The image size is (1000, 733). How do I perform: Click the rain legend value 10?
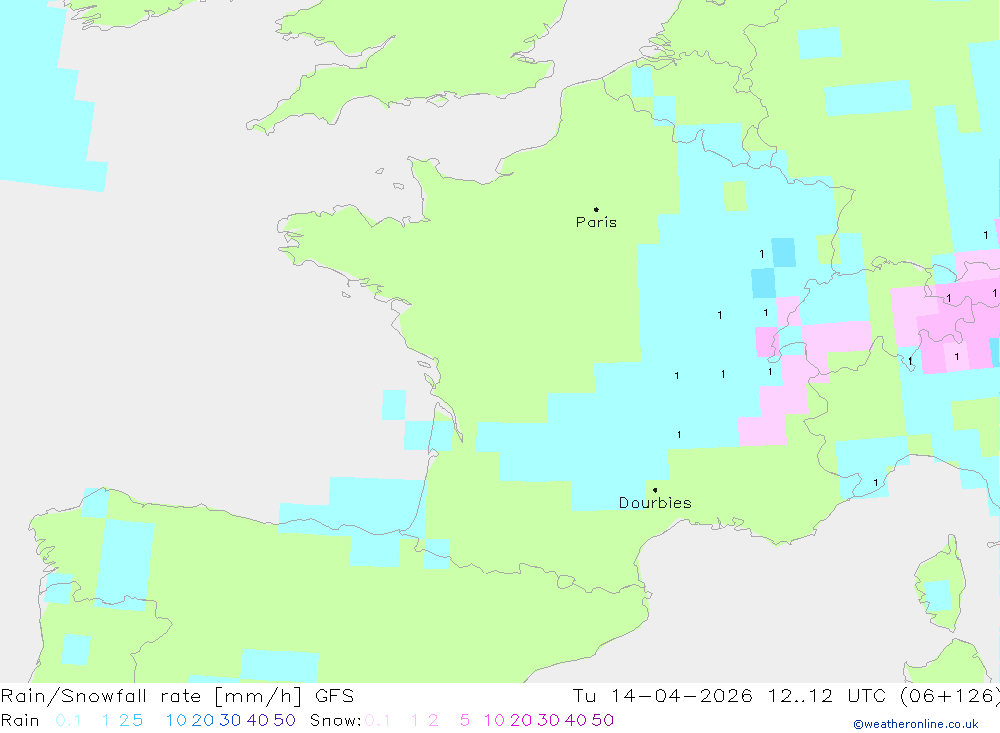click(176, 720)
